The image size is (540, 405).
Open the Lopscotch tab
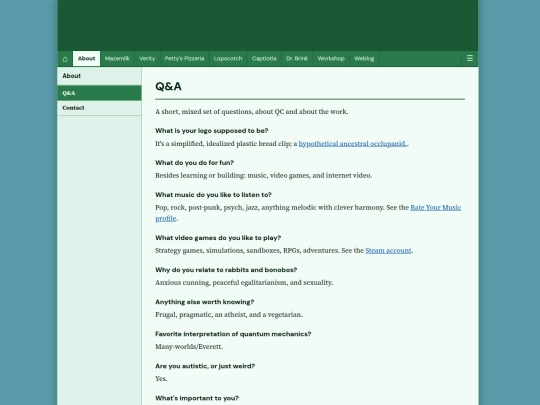click(228, 59)
